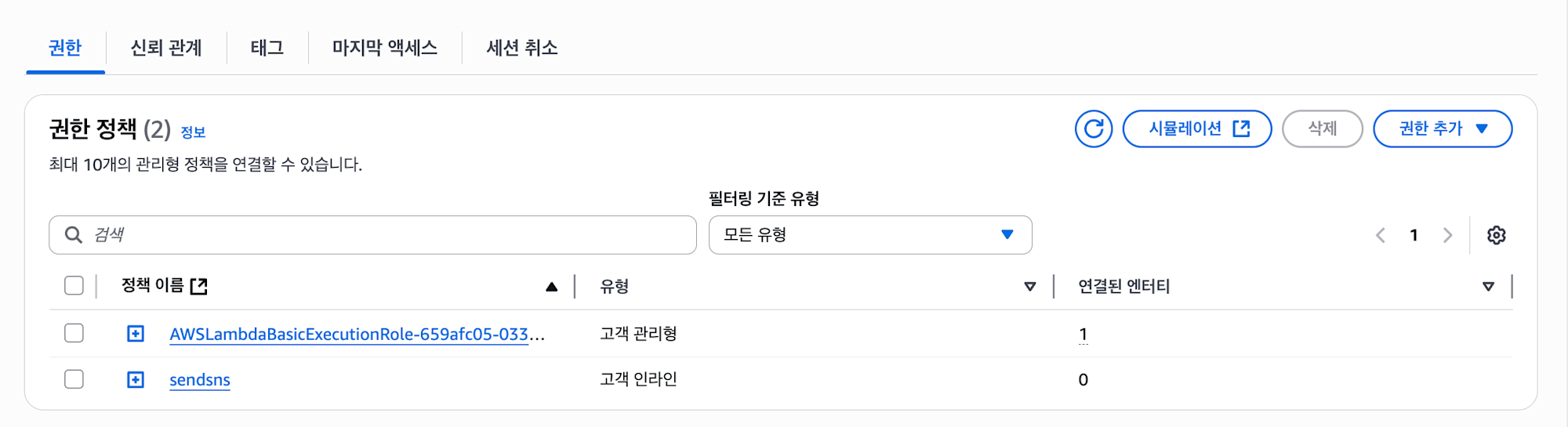The image size is (1568, 427).
Task: Open table preferences gear icon
Action: tap(1496, 235)
